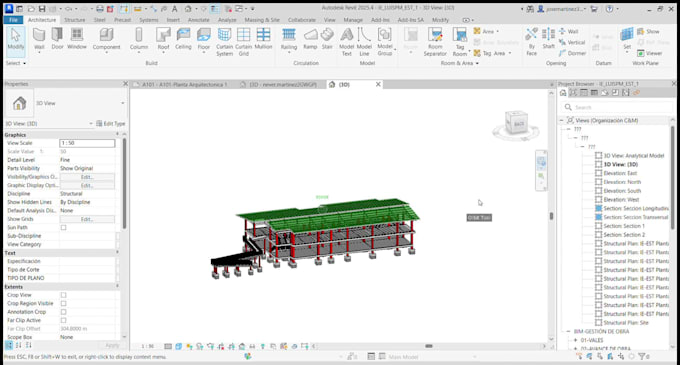Toggle the Sun Path checkbox
This screenshot has width=680, height=365.
63,228
